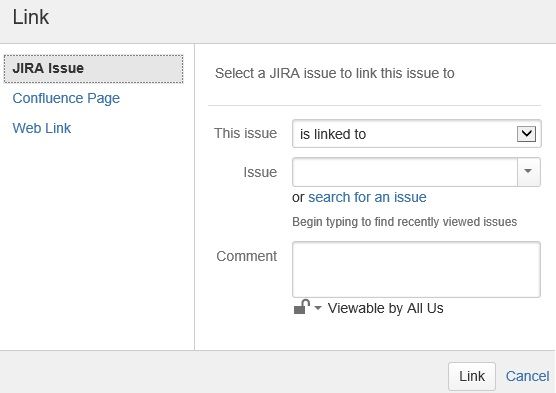Click inside the Comment text area

coord(416,270)
